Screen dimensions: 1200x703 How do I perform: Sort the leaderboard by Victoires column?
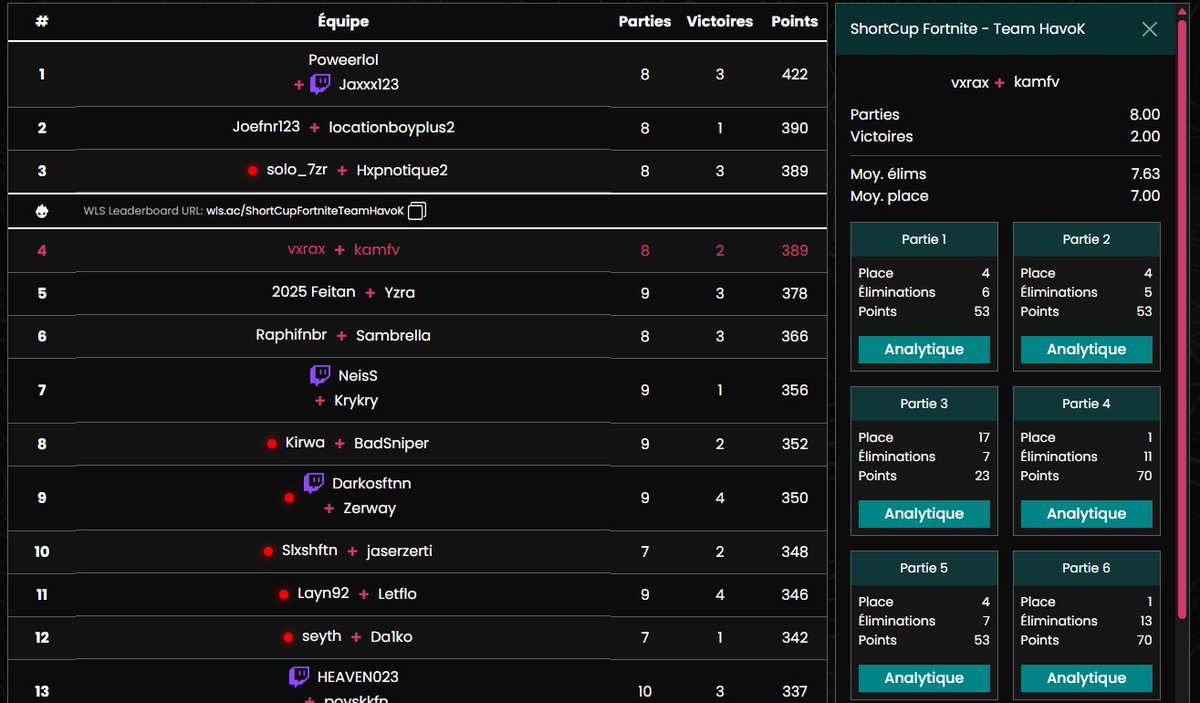719,21
